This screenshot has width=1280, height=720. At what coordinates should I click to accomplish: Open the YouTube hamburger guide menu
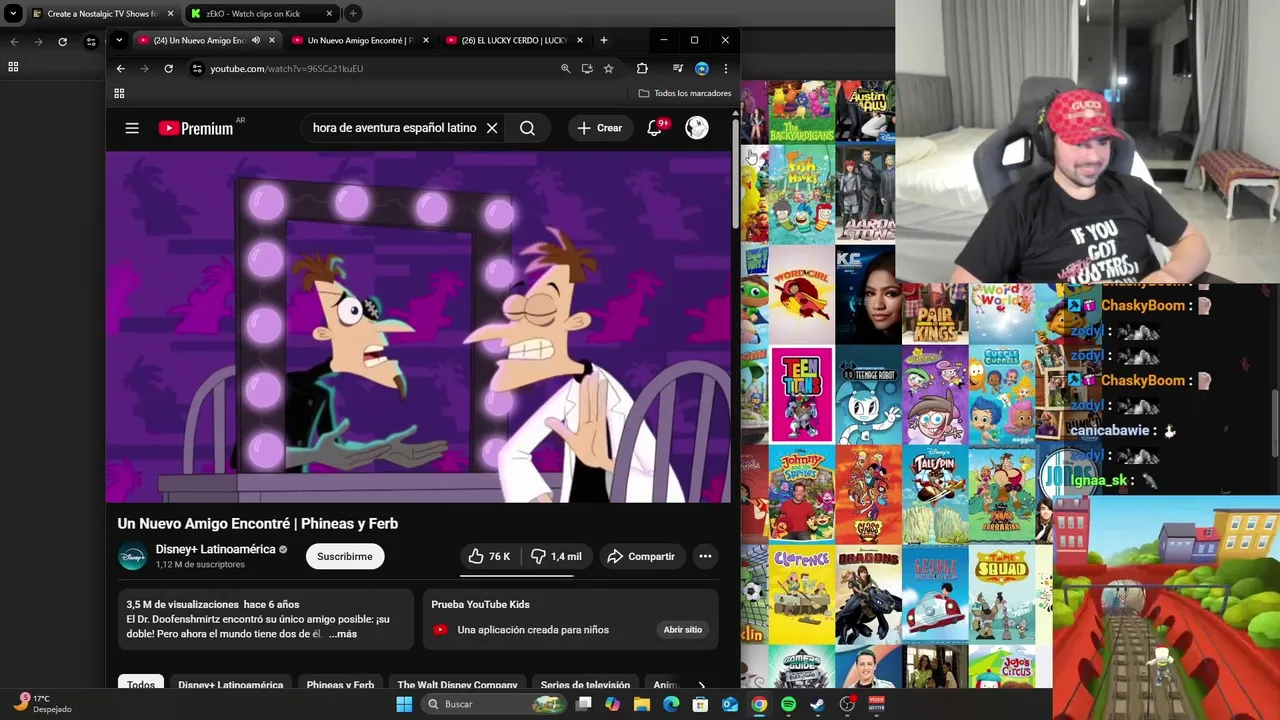132,128
